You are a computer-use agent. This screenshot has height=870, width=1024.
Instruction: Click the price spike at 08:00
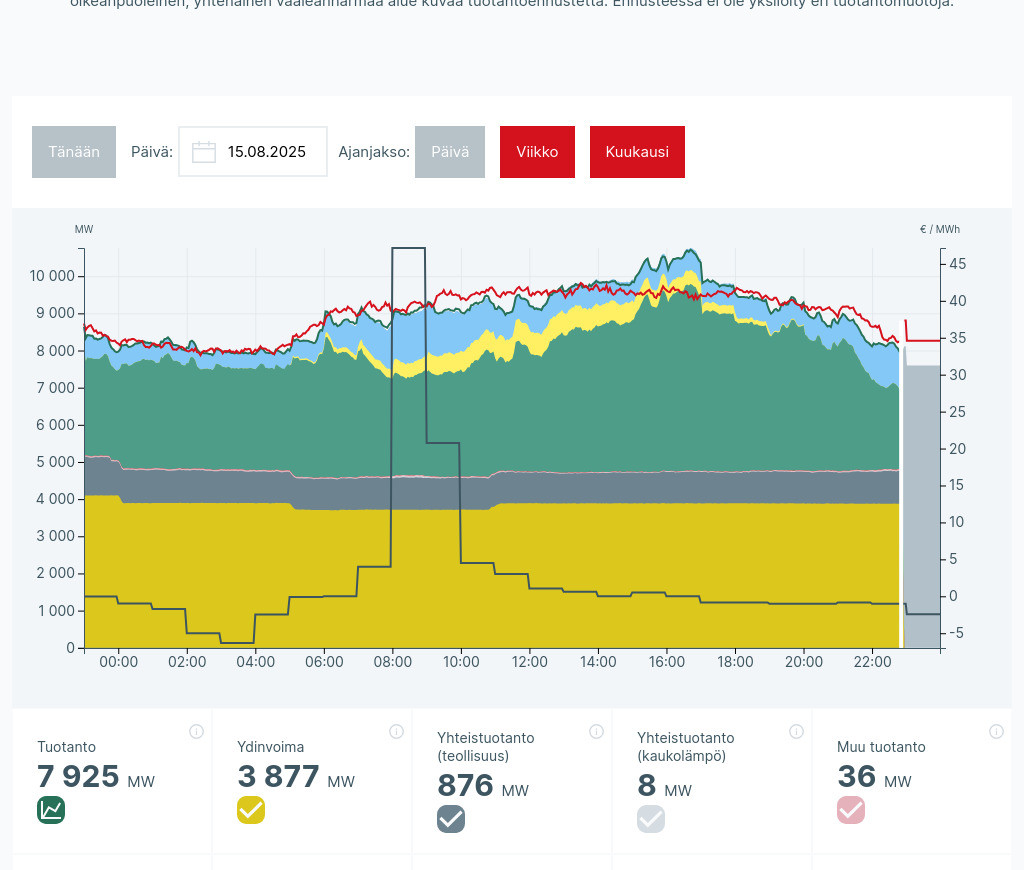408,249
